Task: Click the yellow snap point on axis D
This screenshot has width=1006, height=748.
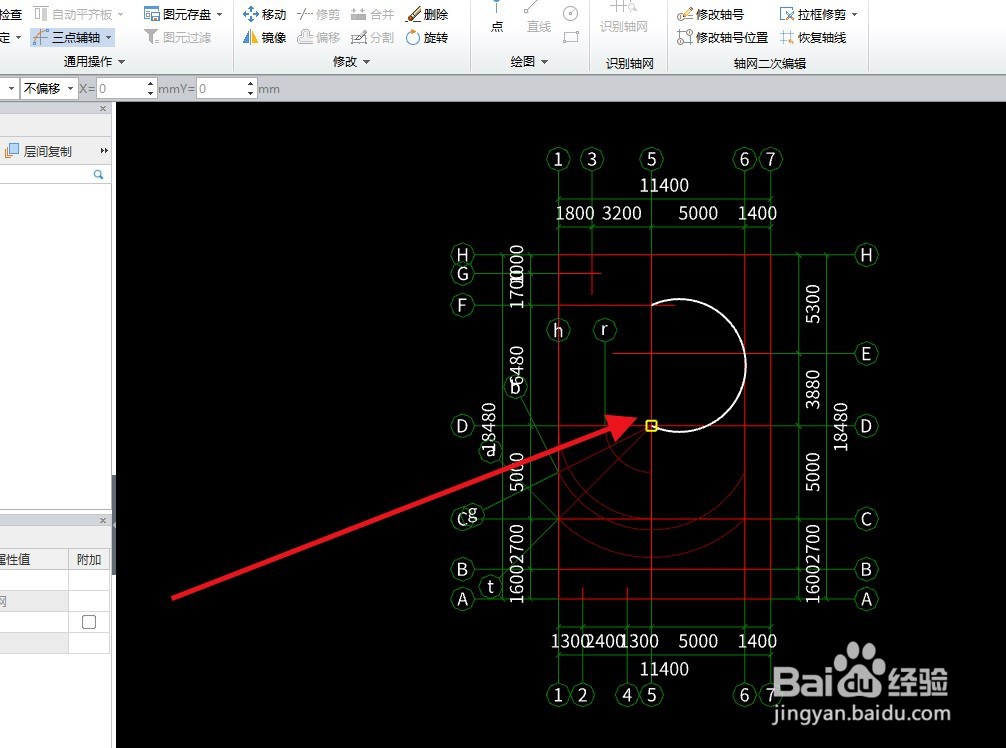Action: click(x=651, y=426)
